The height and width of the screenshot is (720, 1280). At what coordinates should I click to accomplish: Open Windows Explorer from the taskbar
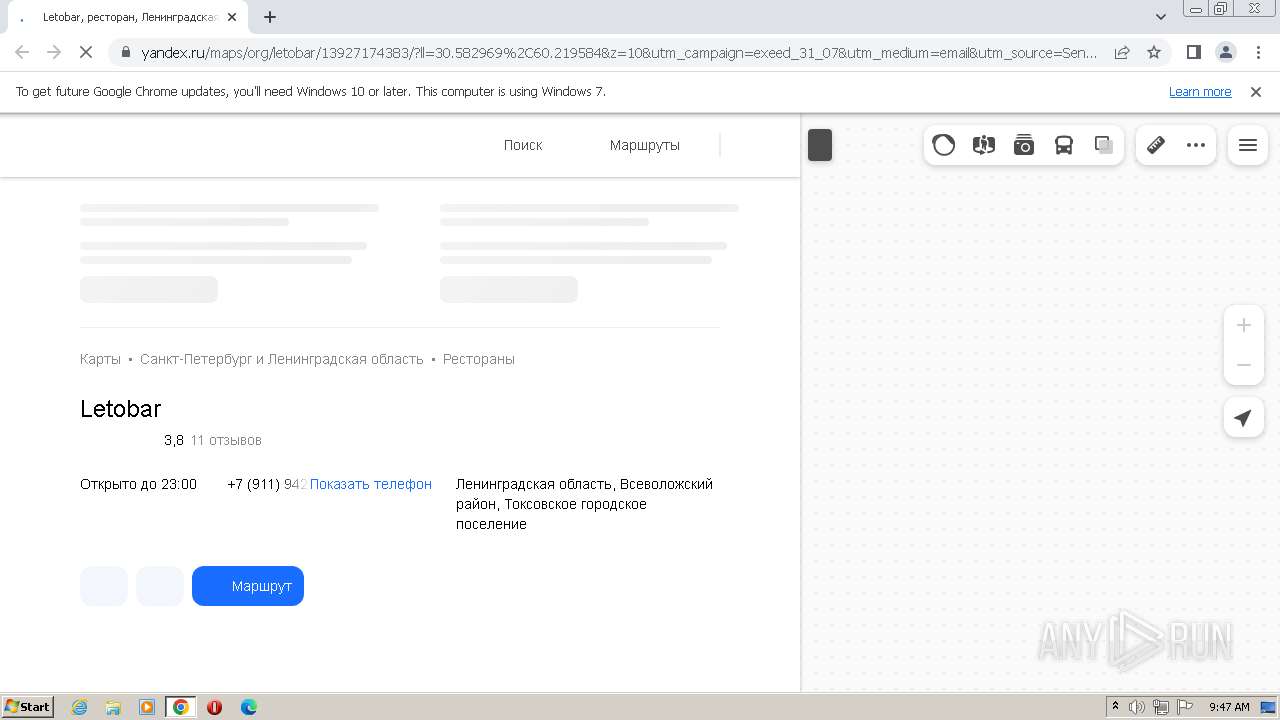pyautogui.click(x=113, y=707)
